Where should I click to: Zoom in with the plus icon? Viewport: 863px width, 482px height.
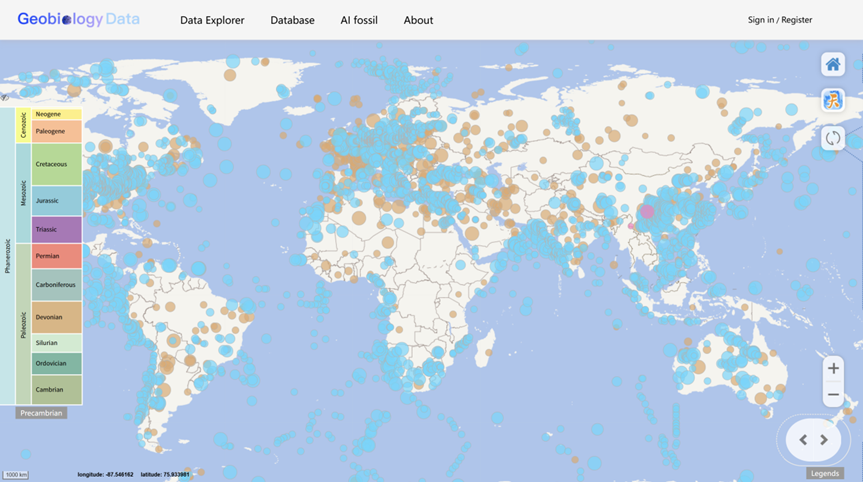(833, 368)
